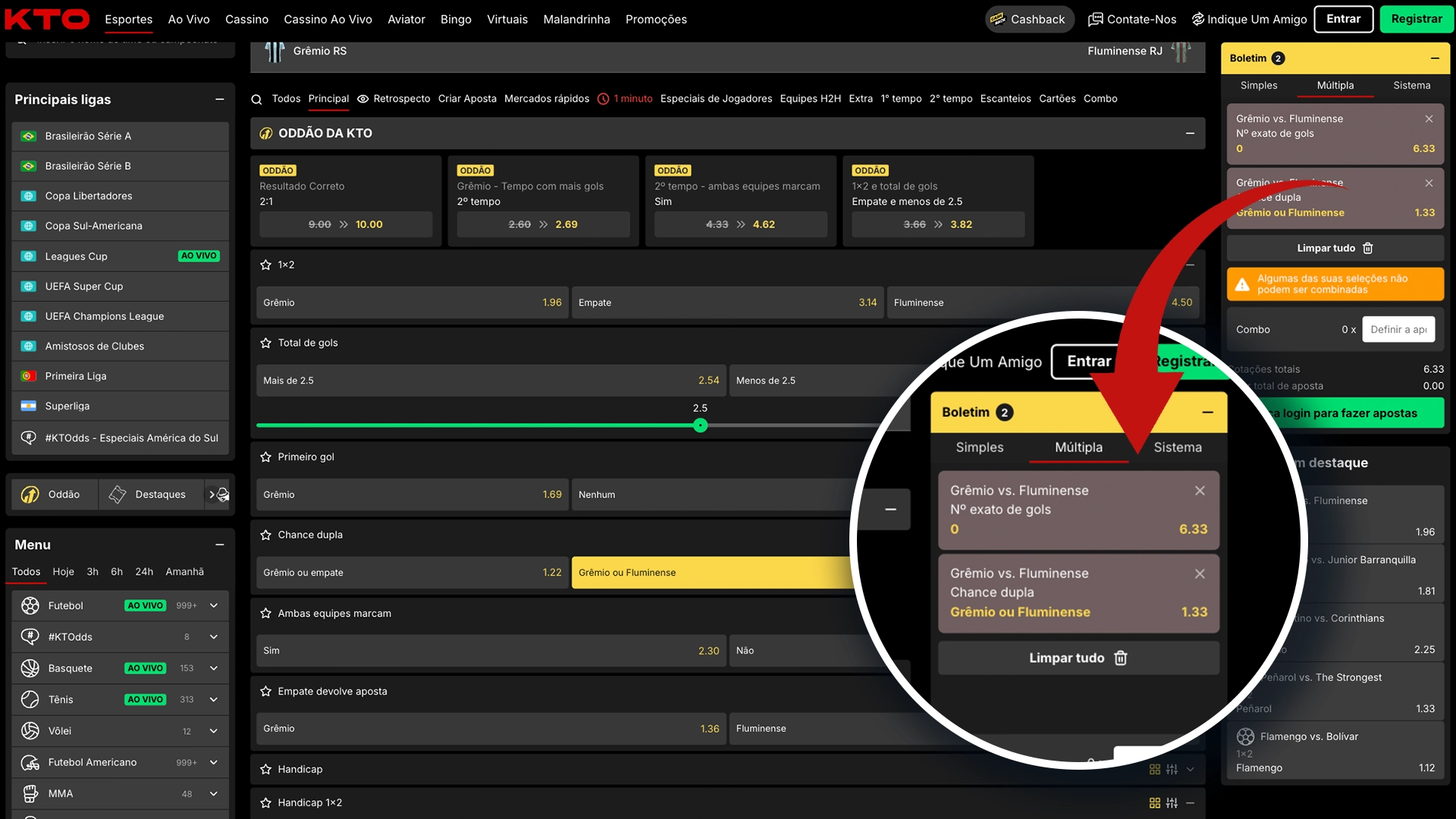Open #KTOdds Especiais América do Sul
This screenshot has width=1456, height=819.
121,438
